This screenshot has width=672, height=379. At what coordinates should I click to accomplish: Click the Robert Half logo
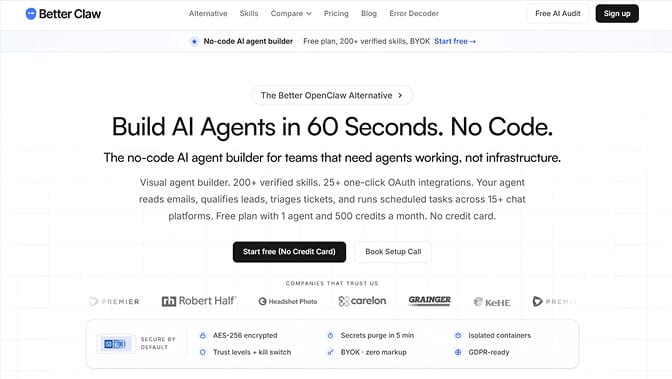tap(199, 301)
